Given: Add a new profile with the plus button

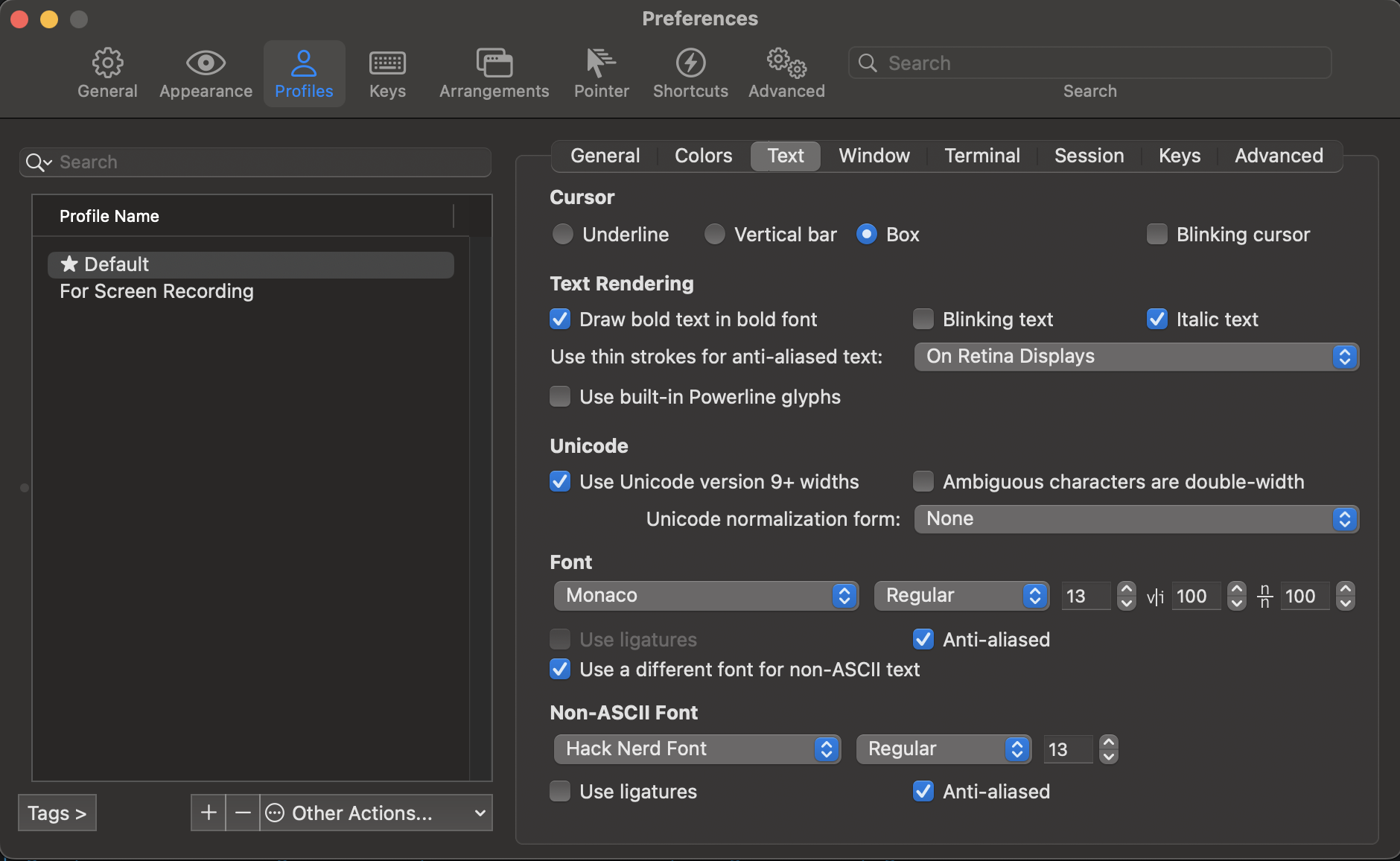Looking at the screenshot, I should coord(209,813).
